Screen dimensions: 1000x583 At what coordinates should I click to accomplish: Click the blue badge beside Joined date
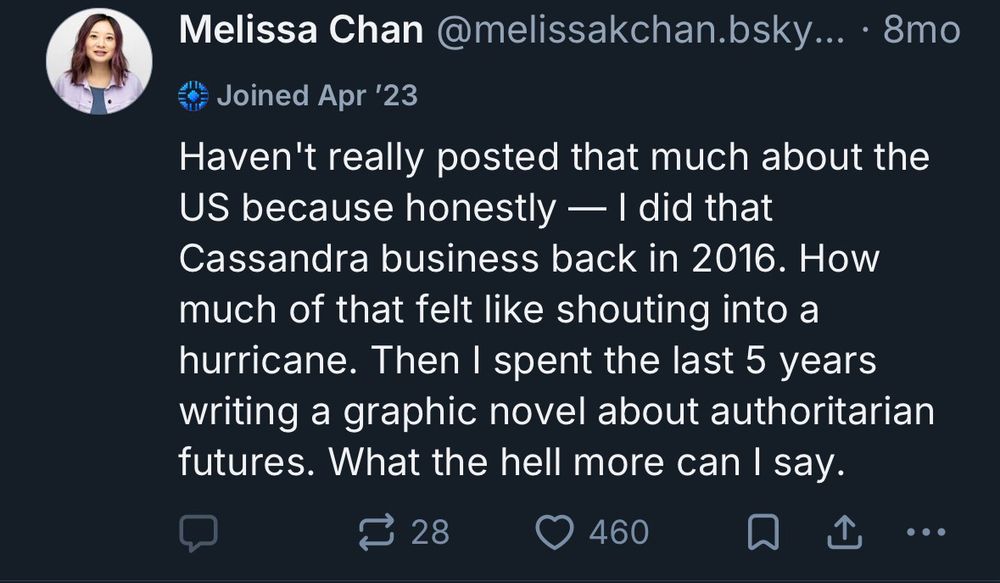pyautogui.click(x=193, y=96)
